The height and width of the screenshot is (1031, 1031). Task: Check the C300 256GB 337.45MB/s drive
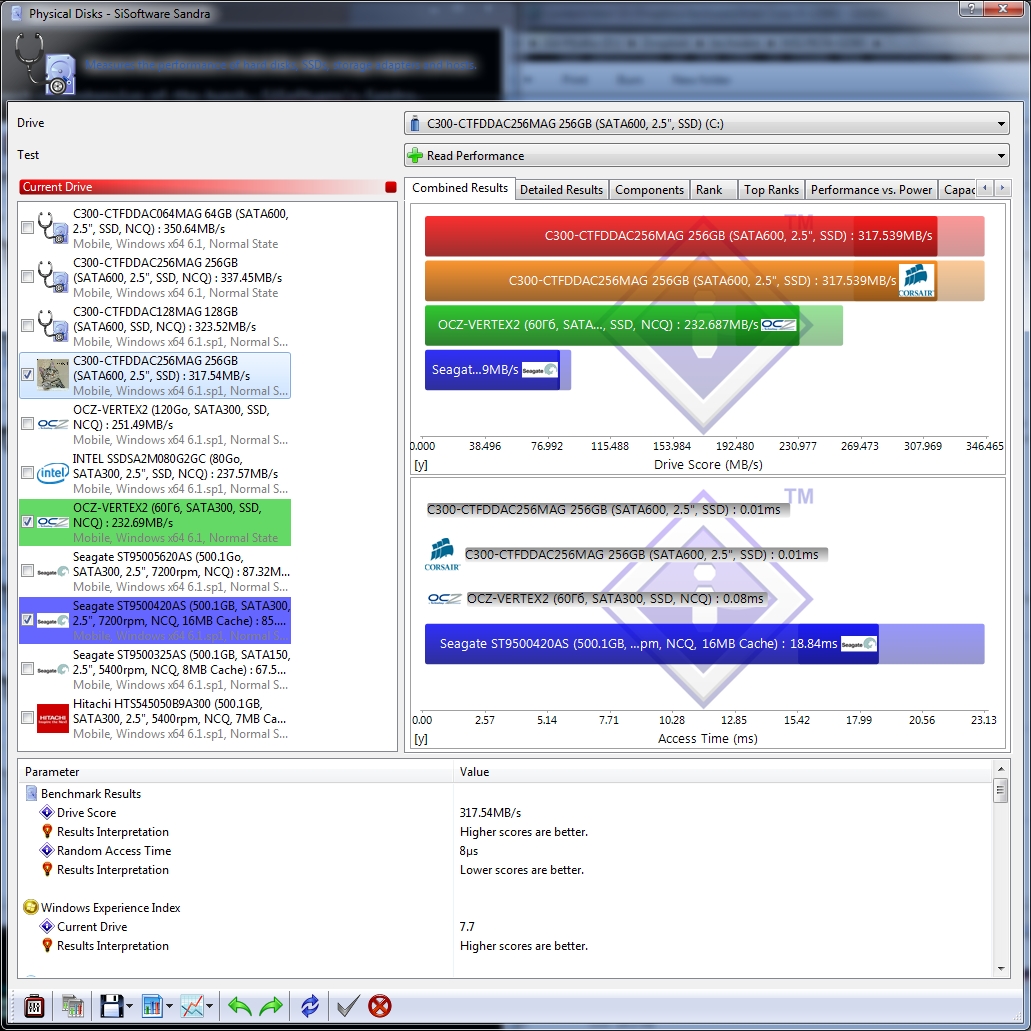tap(27, 277)
